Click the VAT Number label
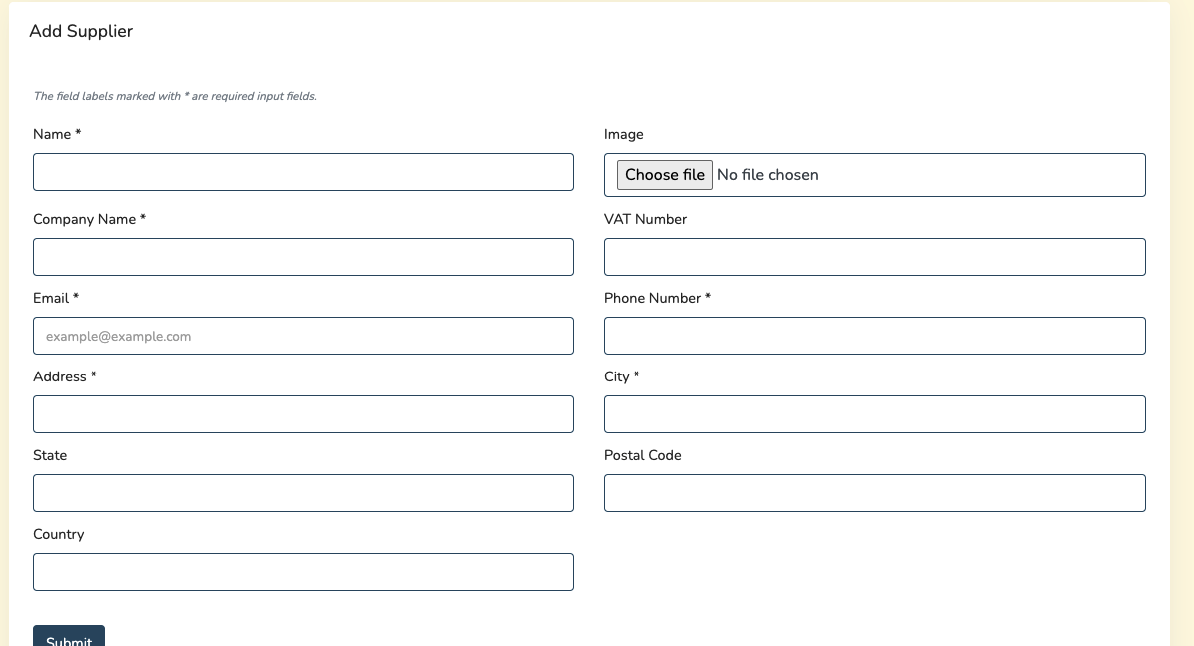The width and height of the screenshot is (1194, 646). point(645,219)
